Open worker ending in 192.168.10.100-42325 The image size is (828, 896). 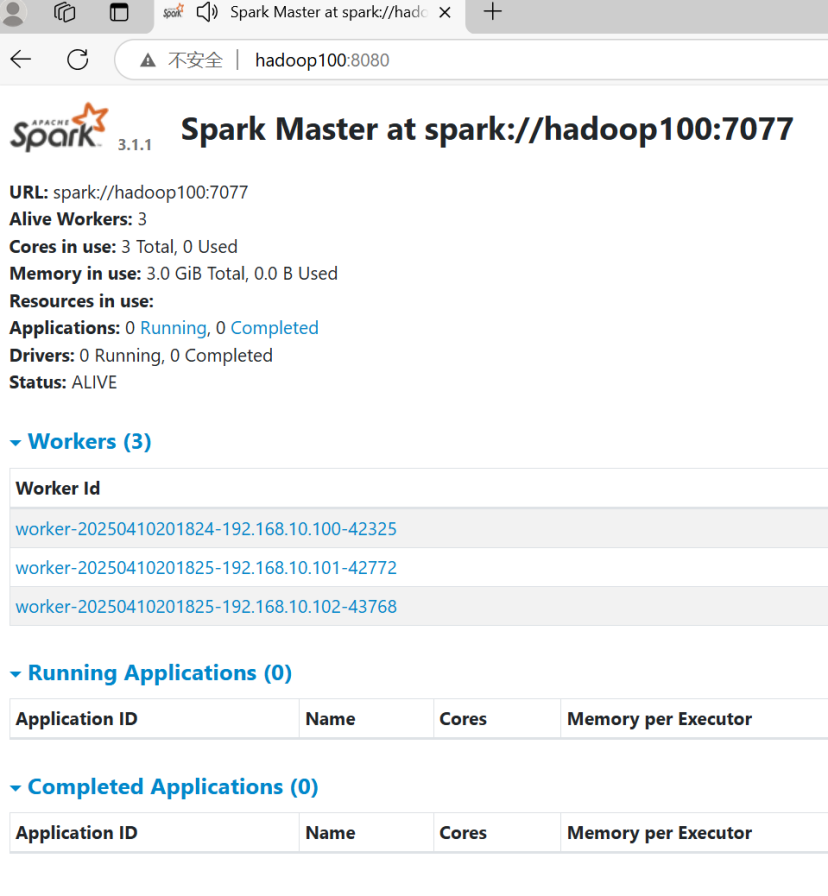tap(205, 529)
